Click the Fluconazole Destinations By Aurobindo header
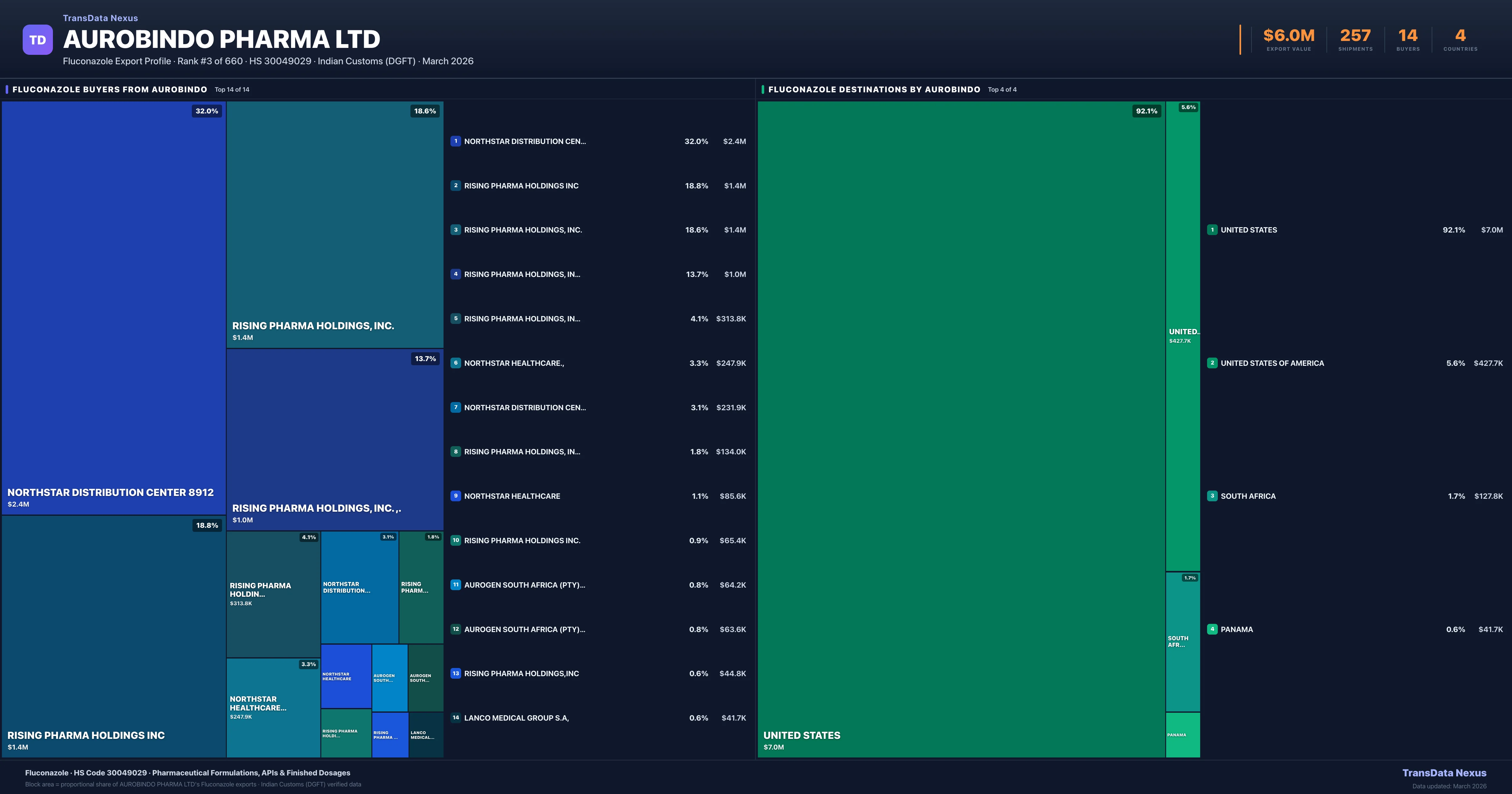 [874, 89]
